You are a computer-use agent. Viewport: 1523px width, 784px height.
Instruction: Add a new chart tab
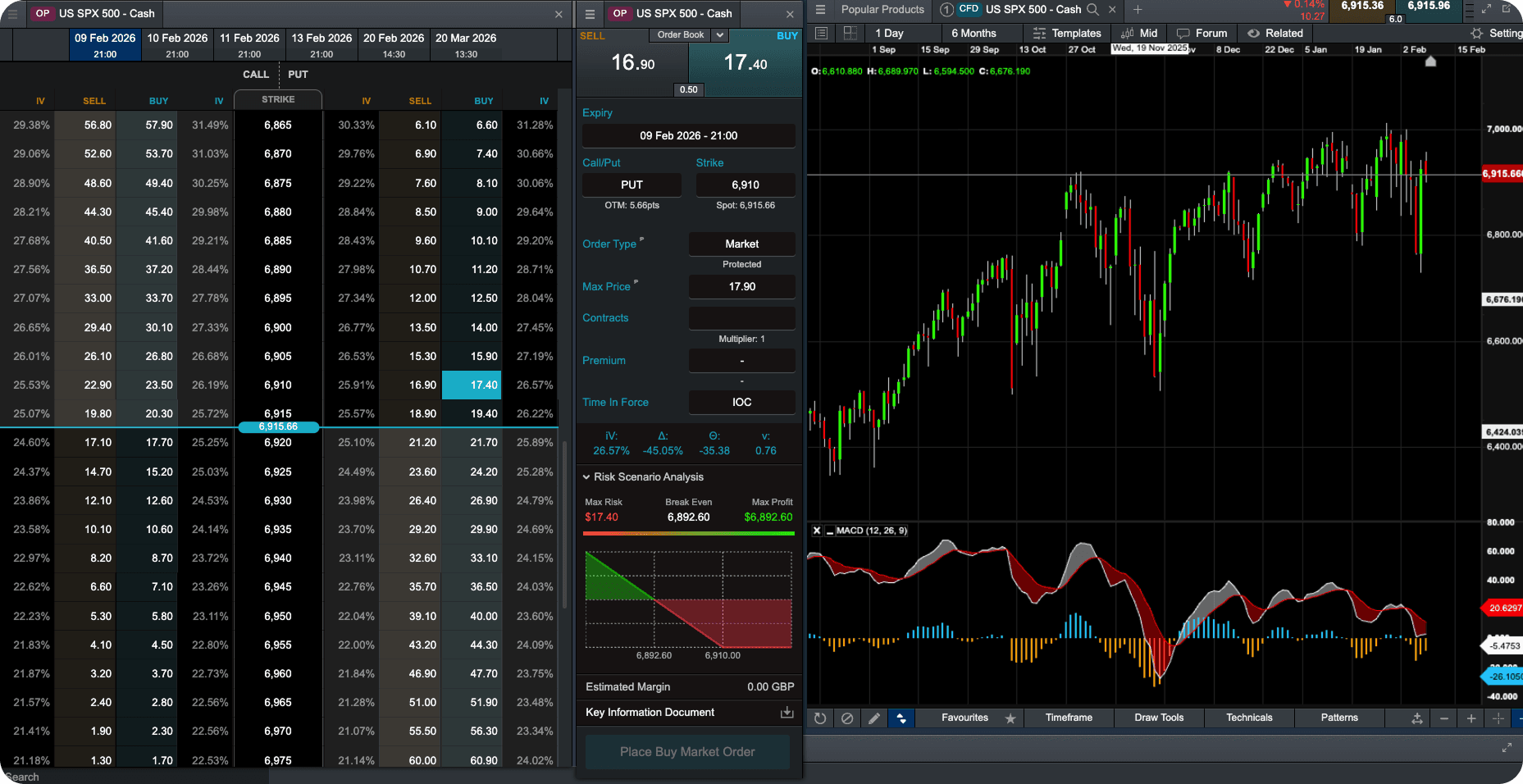(1138, 10)
